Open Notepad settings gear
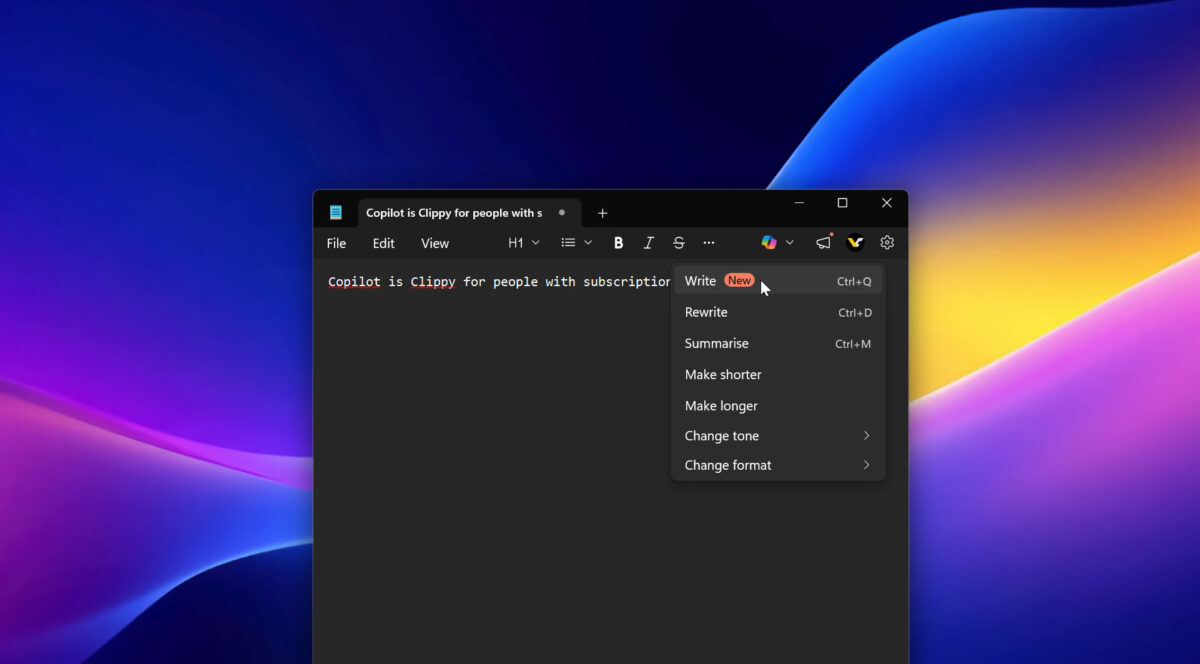This screenshot has width=1200, height=664. tap(887, 242)
